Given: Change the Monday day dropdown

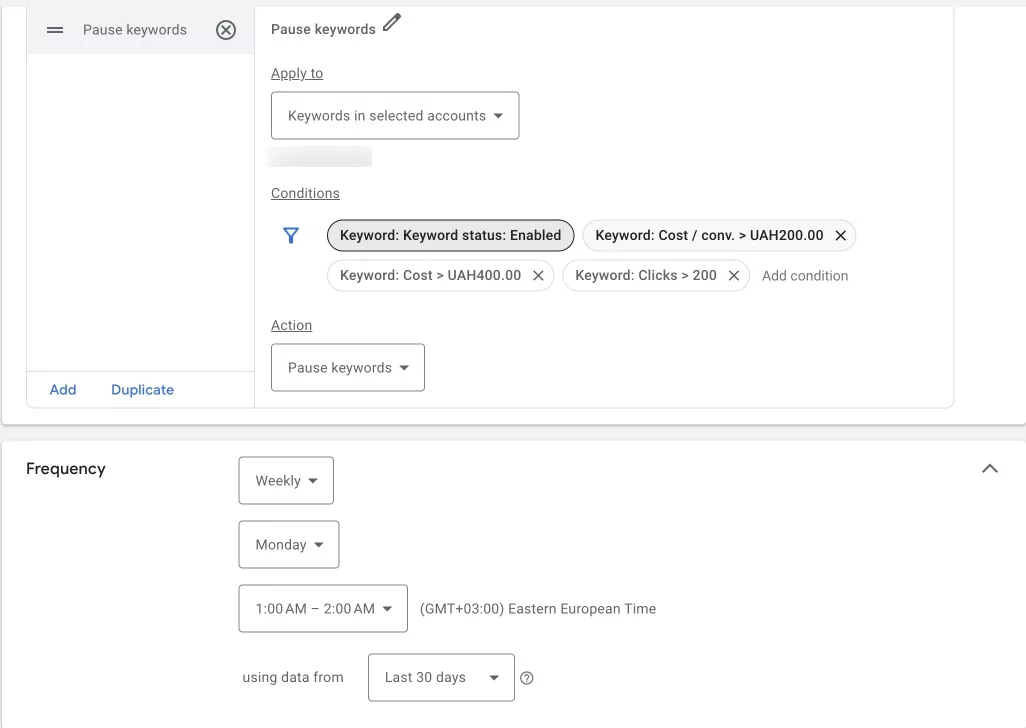Looking at the screenshot, I should (x=289, y=545).
